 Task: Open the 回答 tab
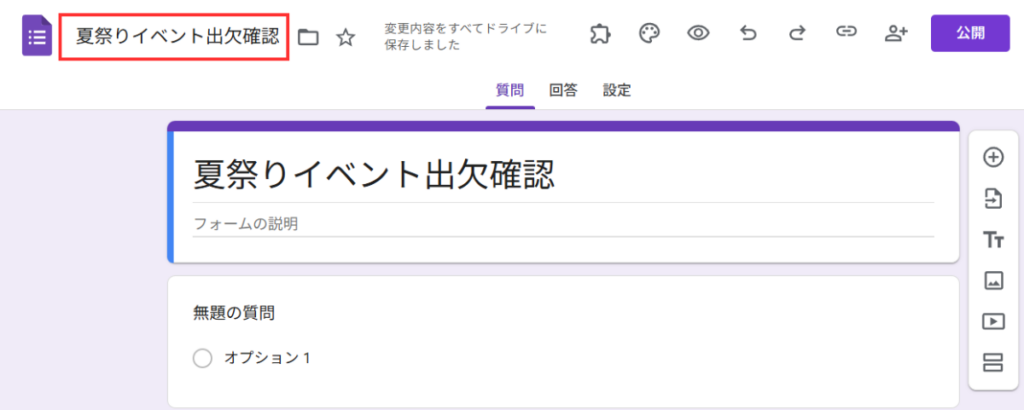pyautogui.click(x=563, y=91)
